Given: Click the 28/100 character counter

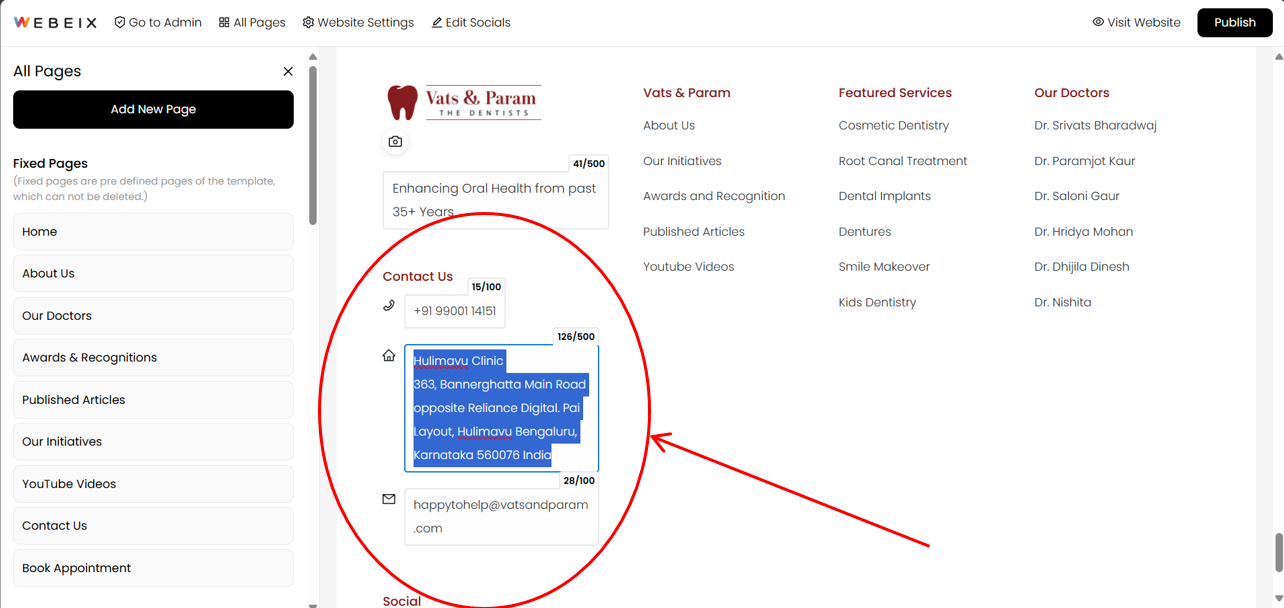Looking at the screenshot, I should click(x=579, y=480).
